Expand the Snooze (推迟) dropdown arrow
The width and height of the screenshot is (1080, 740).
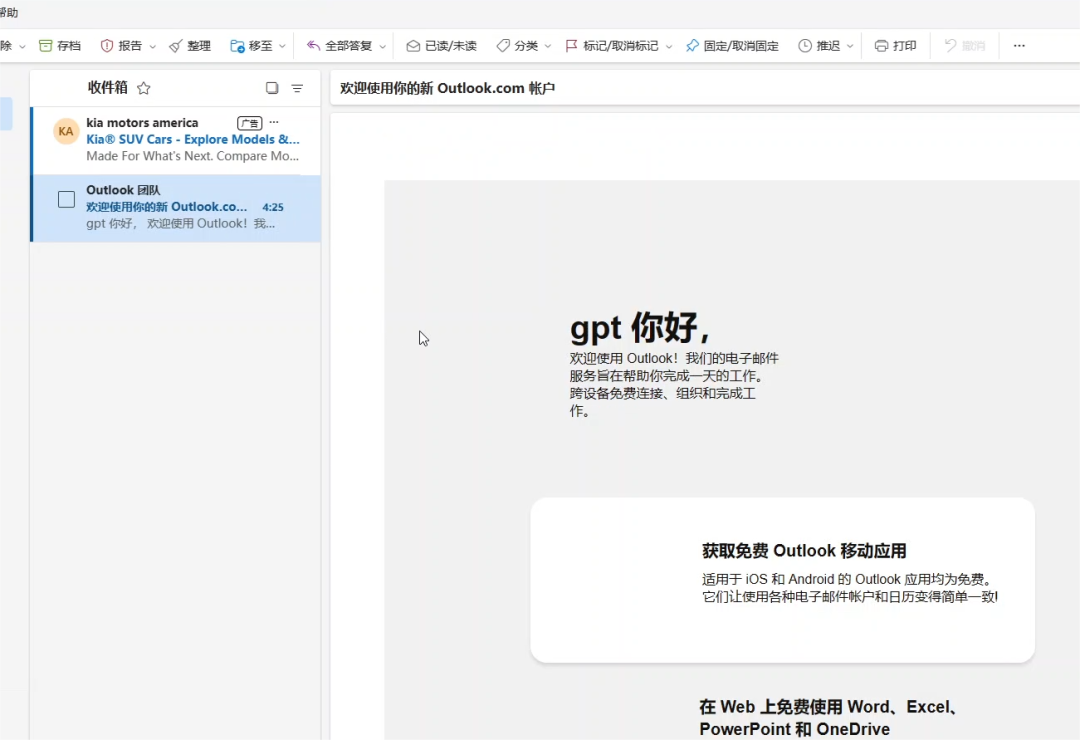pos(850,47)
